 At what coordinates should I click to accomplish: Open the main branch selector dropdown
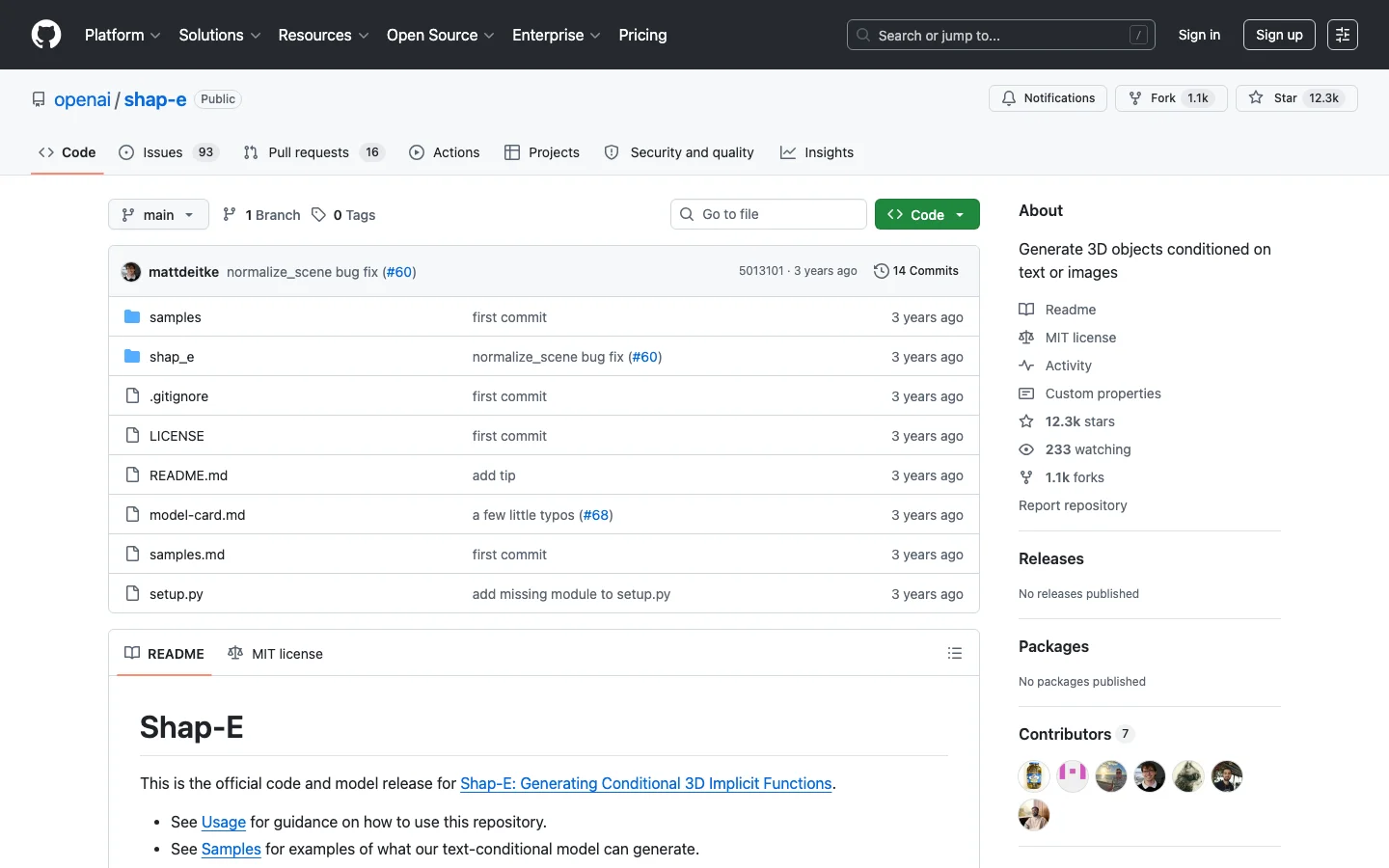[158, 214]
